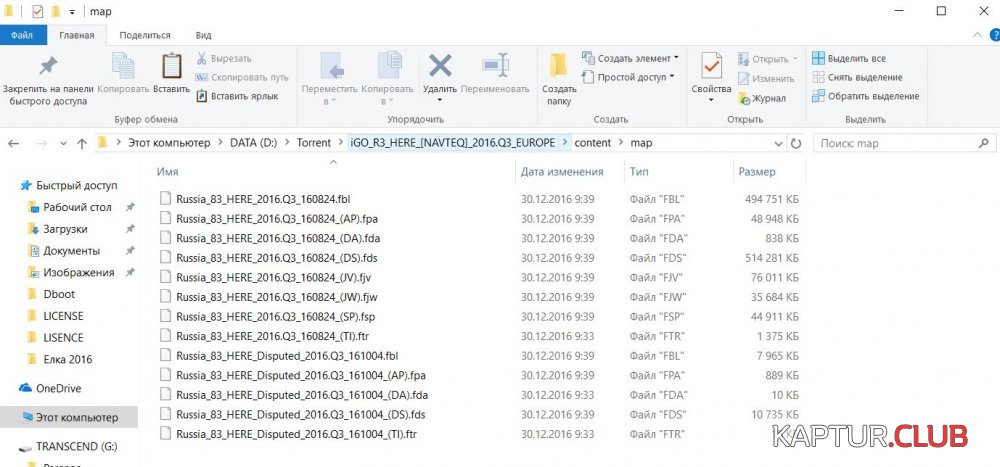Open Елка 2016 folder in sidebar
Screen dimensions: 1000x467
(x=68, y=359)
